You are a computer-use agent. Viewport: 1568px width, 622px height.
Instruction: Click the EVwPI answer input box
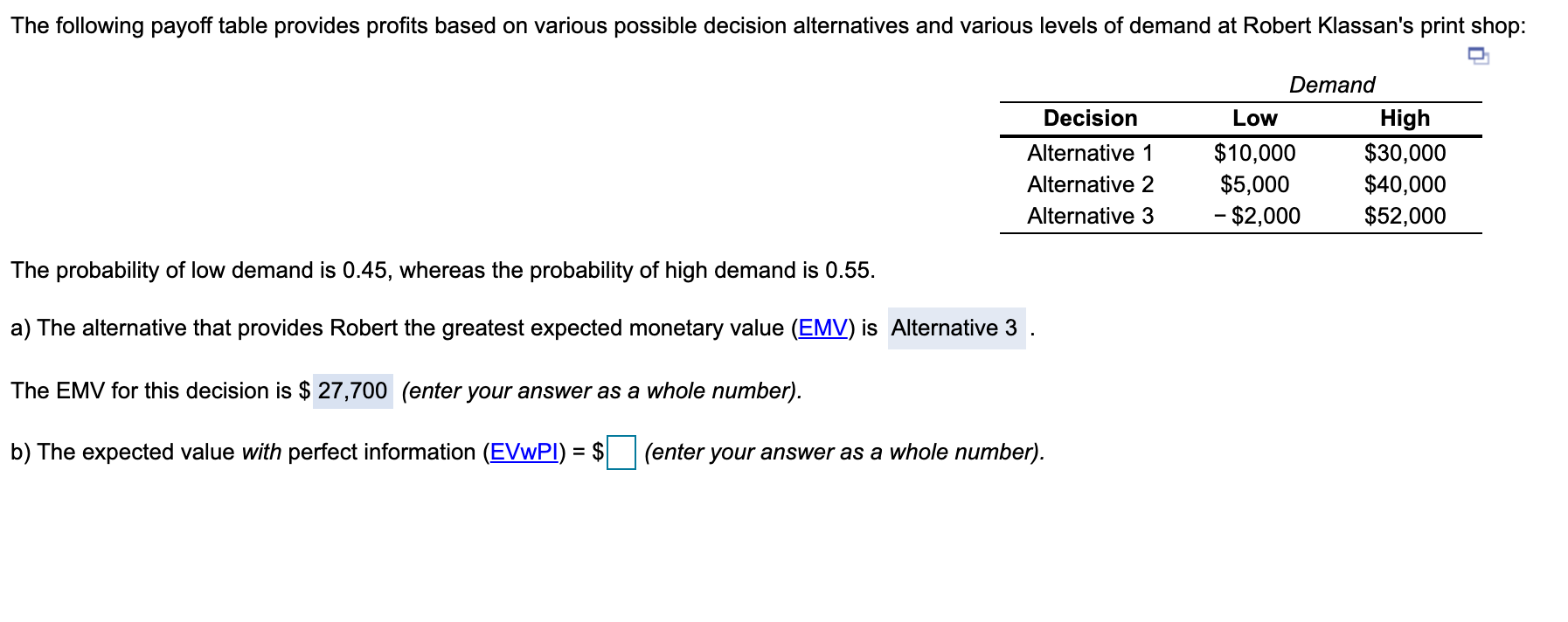click(x=621, y=453)
